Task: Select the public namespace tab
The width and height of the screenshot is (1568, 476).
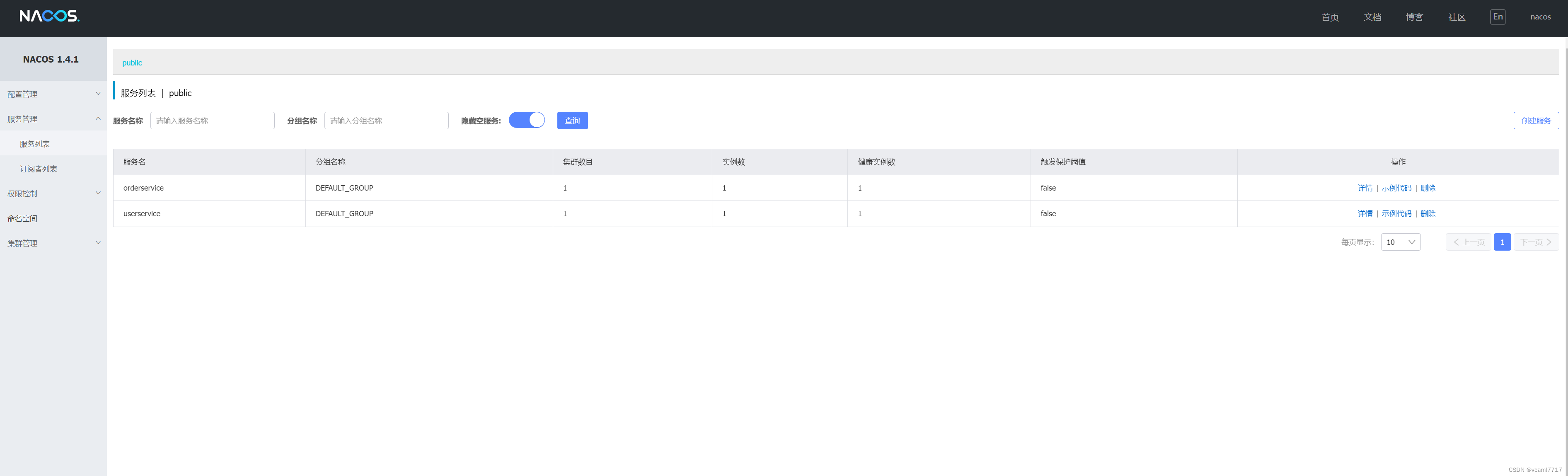Action: (132, 63)
